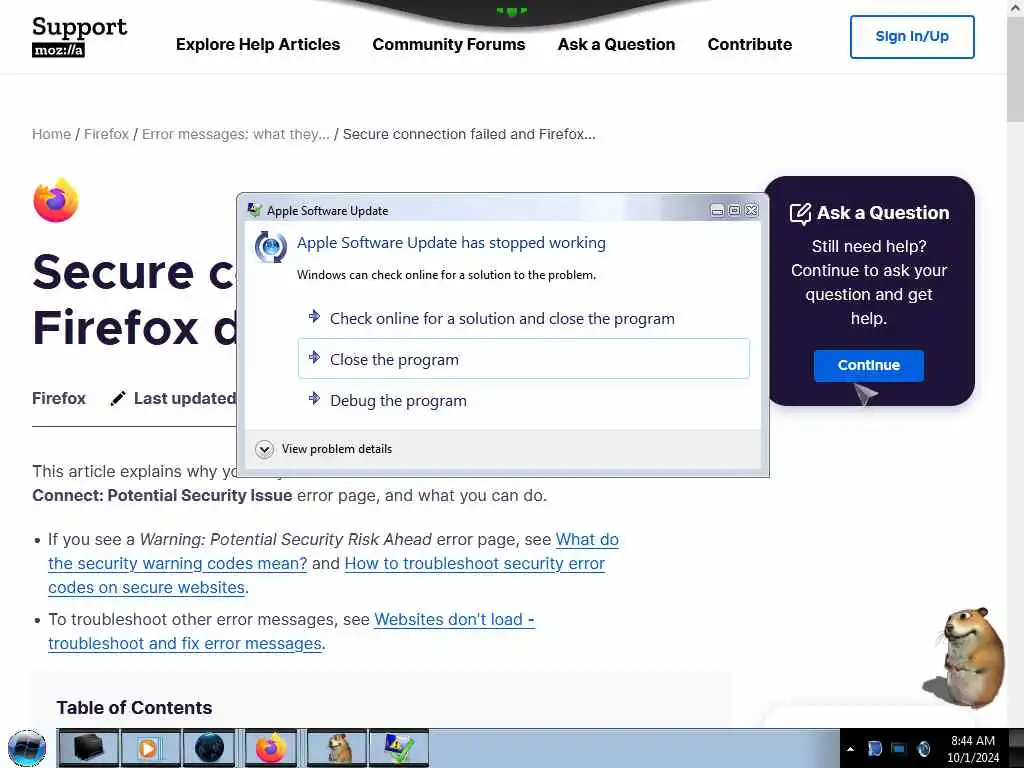Open the taskbar clock showing 8:44 AM
Viewport: 1024px width, 768px height.
click(x=973, y=749)
